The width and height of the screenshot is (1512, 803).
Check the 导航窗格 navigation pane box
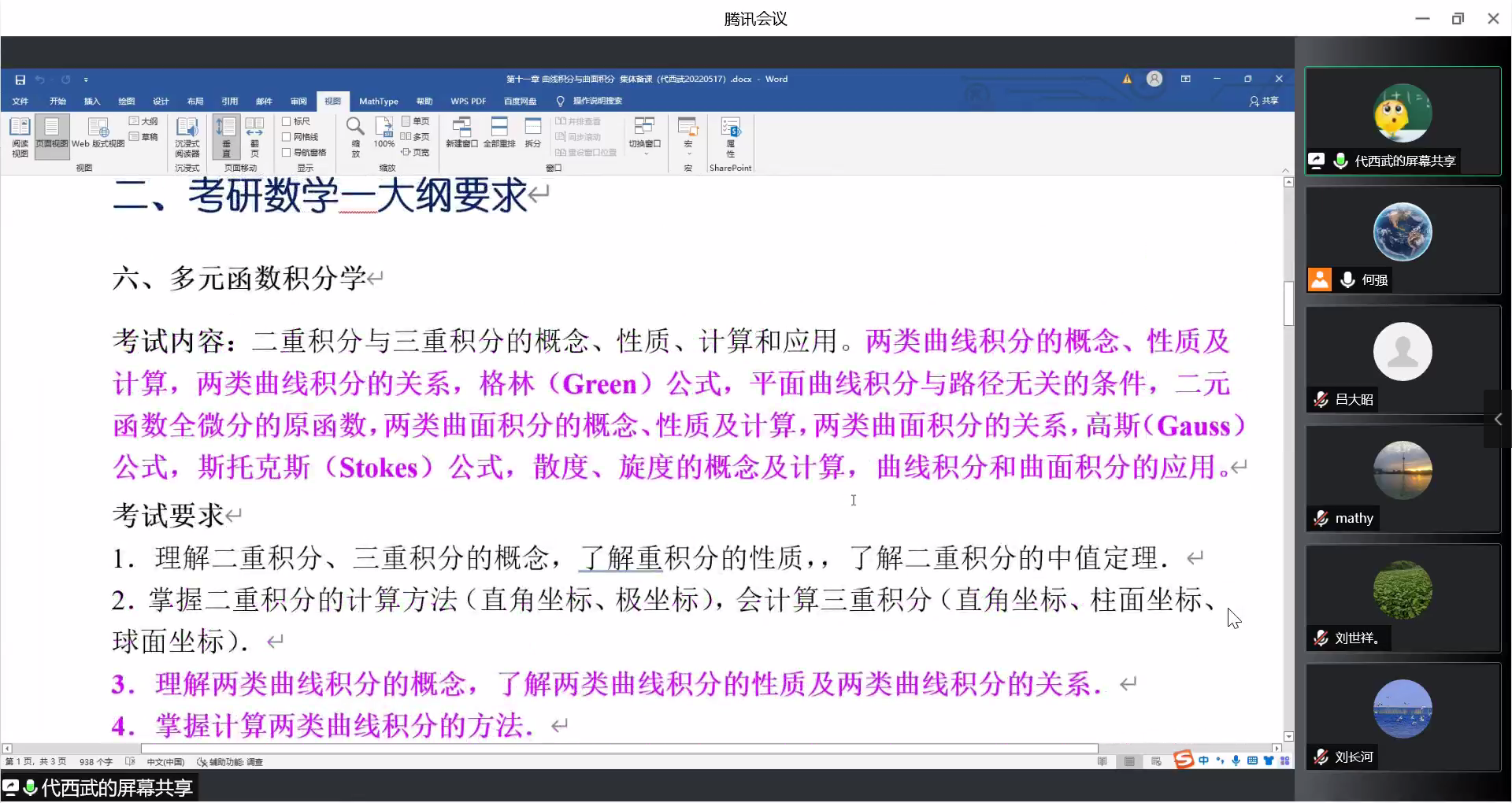click(x=287, y=153)
